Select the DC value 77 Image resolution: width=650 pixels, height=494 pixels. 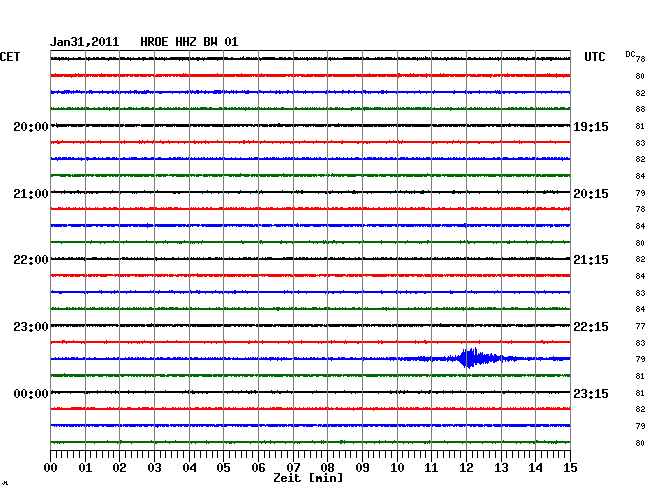[640, 326]
